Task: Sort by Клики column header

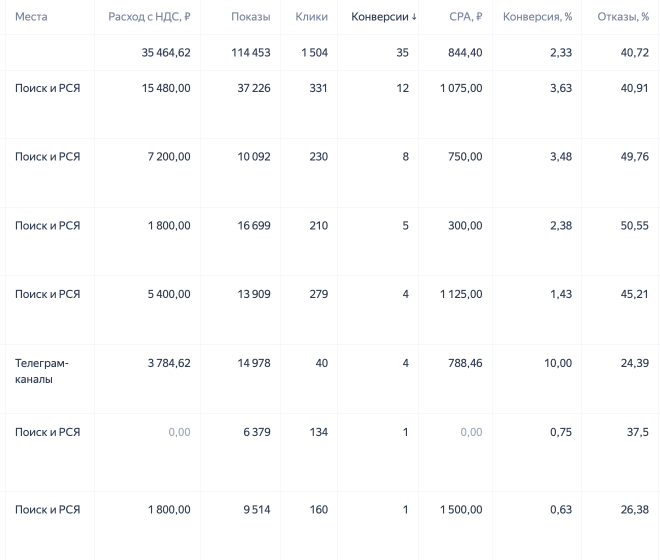Action: click(x=311, y=17)
